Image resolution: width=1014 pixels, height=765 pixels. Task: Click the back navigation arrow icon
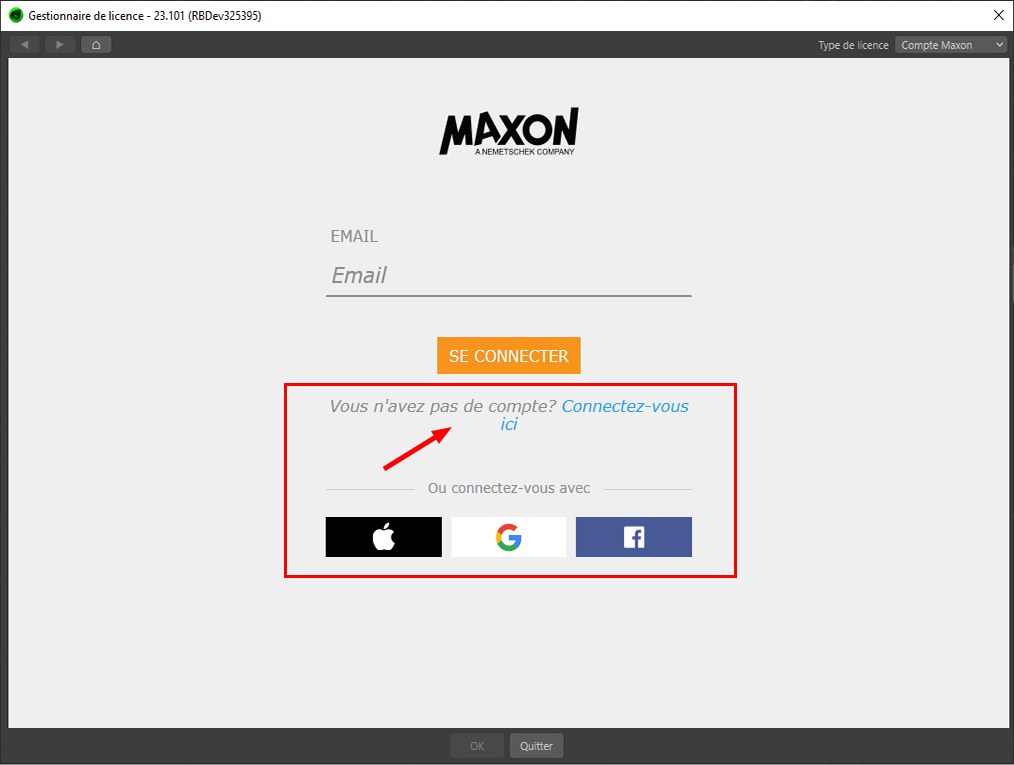[25, 45]
